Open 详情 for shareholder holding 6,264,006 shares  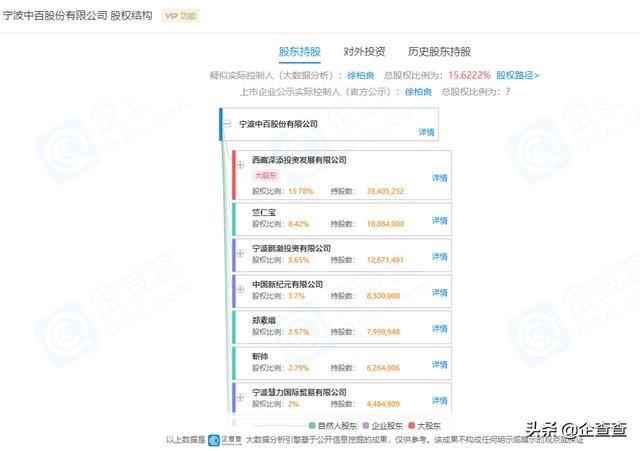(x=440, y=364)
